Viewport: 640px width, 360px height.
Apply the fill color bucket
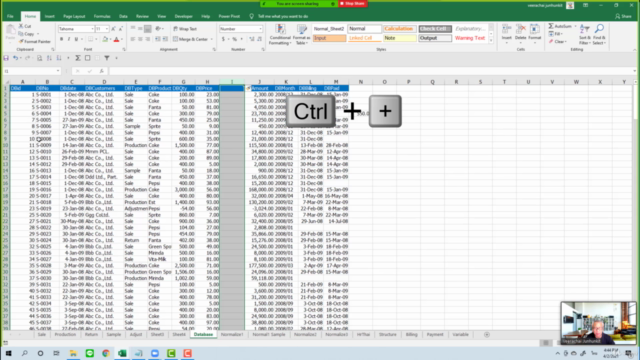[x=105, y=39]
